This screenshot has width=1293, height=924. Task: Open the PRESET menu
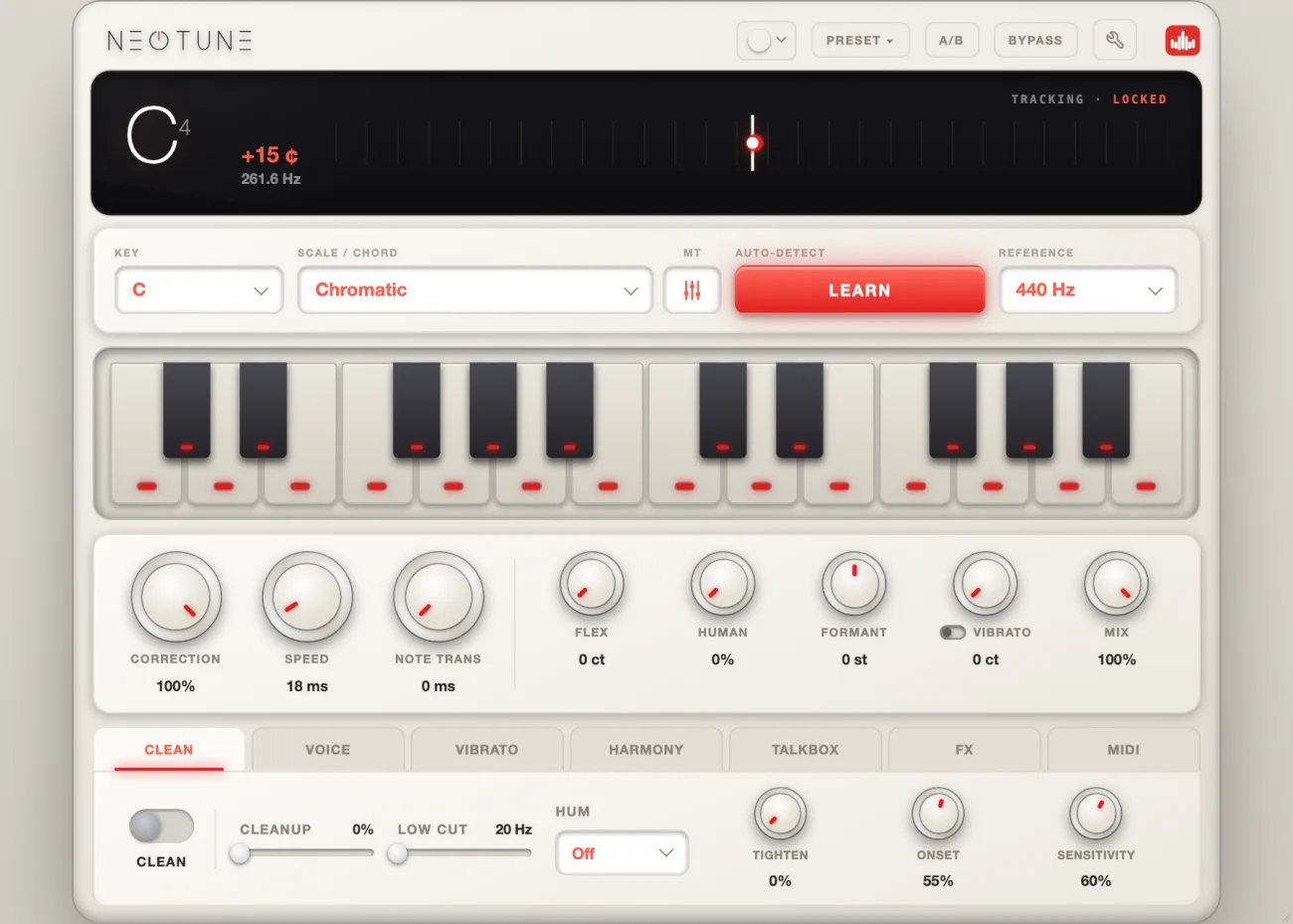pos(860,41)
